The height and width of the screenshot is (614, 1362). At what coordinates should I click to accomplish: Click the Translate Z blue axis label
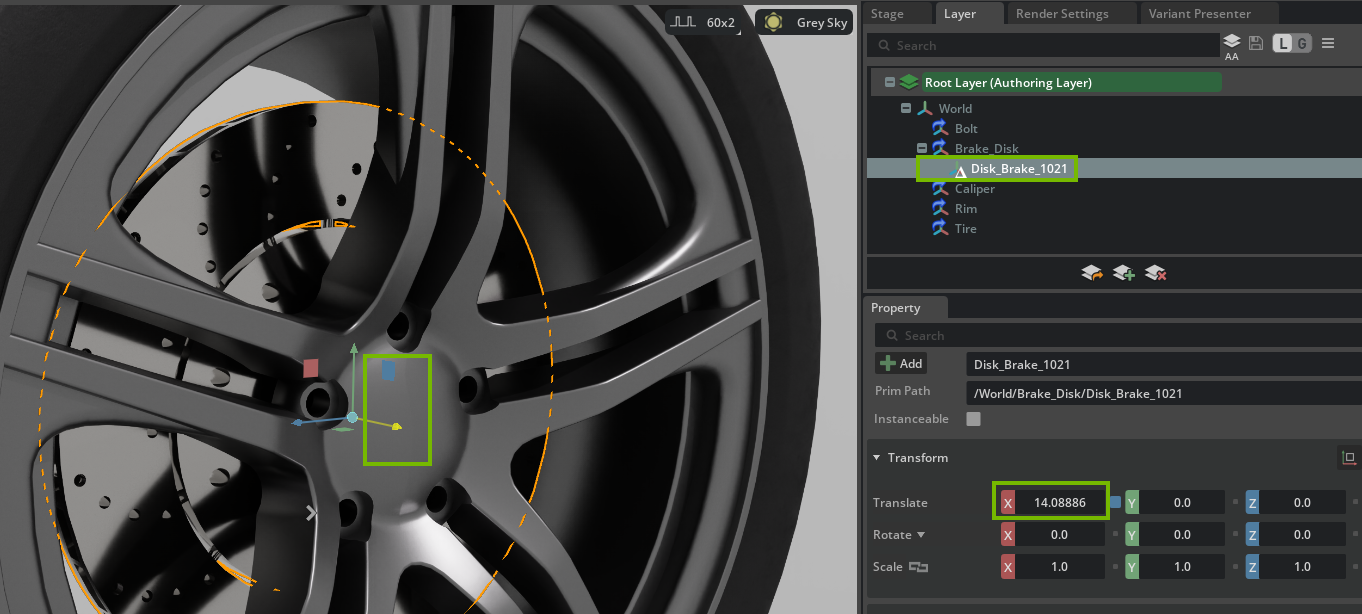click(1252, 503)
